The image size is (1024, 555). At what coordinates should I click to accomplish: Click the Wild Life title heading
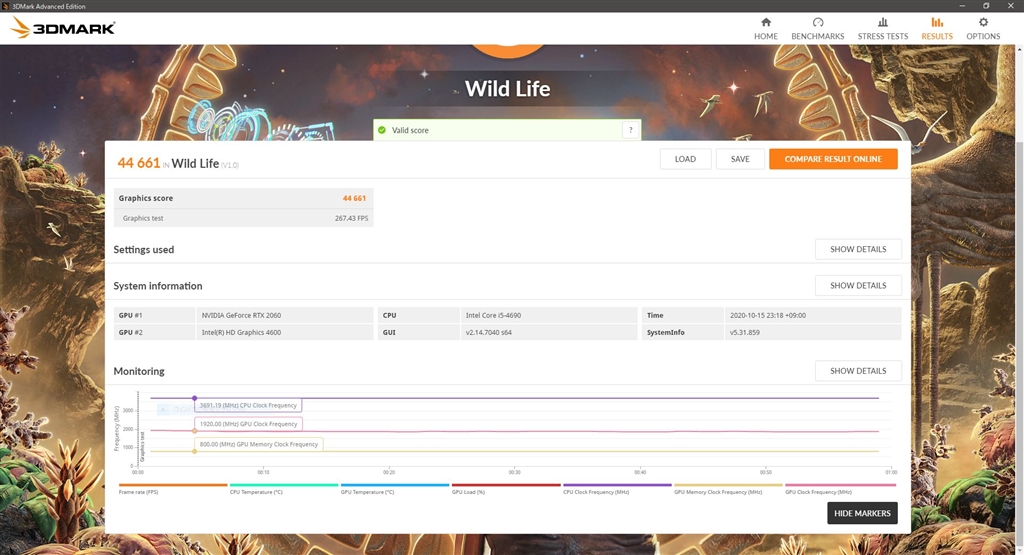pyautogui.click(x=507, y=88)
